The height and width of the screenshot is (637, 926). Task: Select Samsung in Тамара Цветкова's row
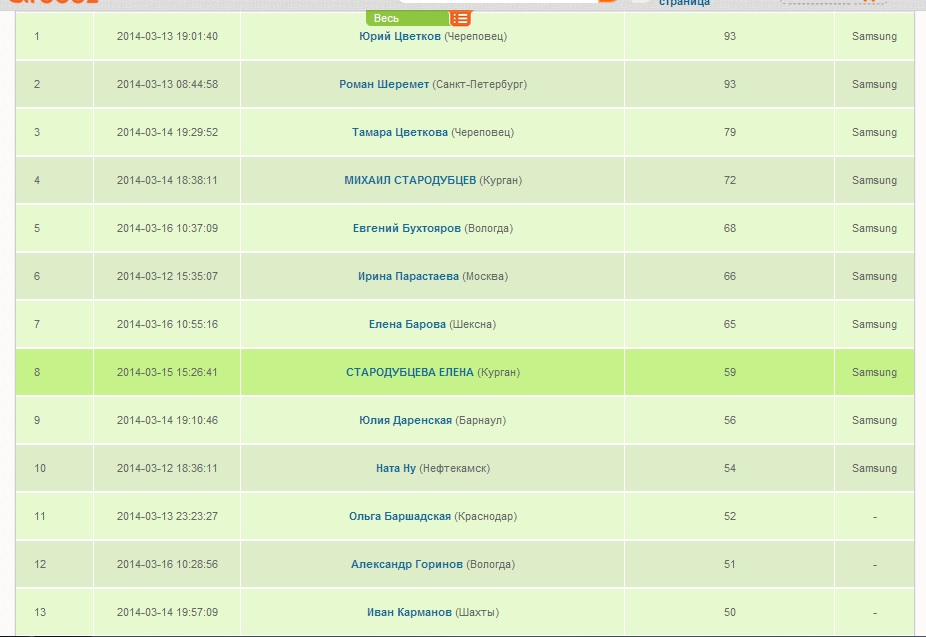[874, 132]
